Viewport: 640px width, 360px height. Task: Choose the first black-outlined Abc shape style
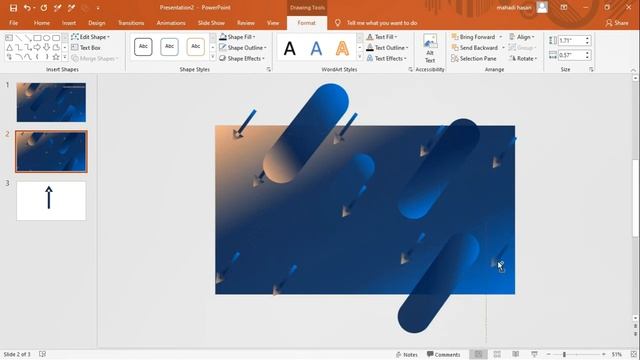point(143,47)
